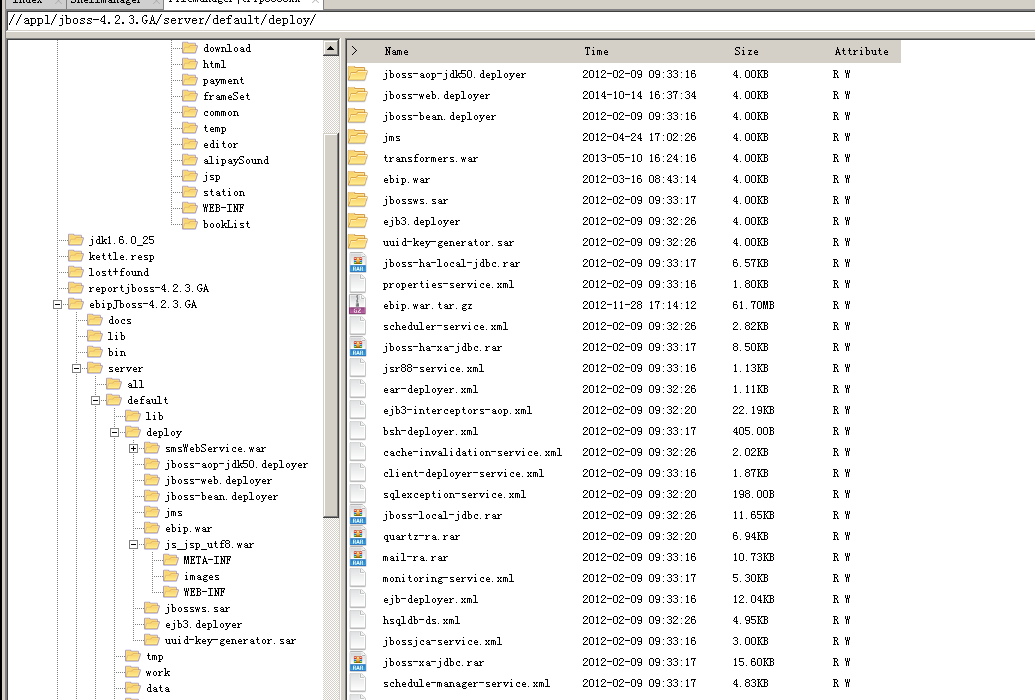Screen dimensions: 1035x700
Task: Sort file list by Time column
Action: (596, 51)
